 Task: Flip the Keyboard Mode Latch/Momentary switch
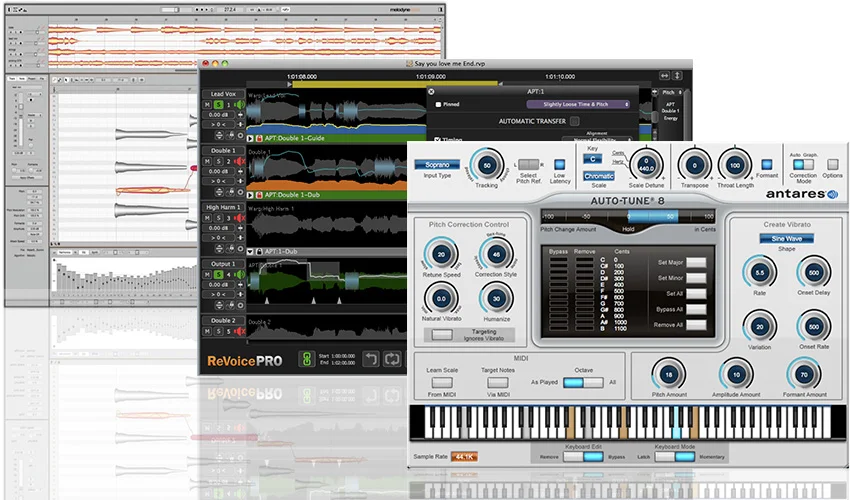pyautogui.click(x=674, y=457)
